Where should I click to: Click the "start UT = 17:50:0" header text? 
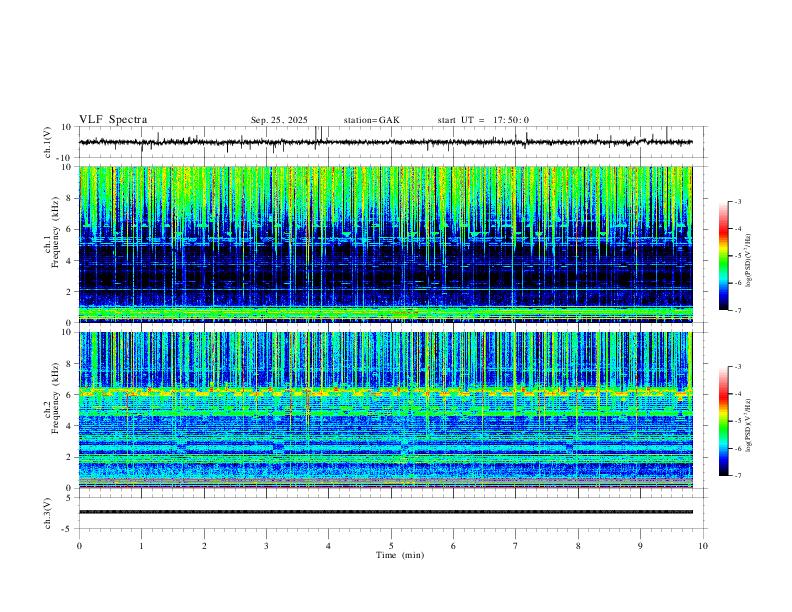point(483,120)
